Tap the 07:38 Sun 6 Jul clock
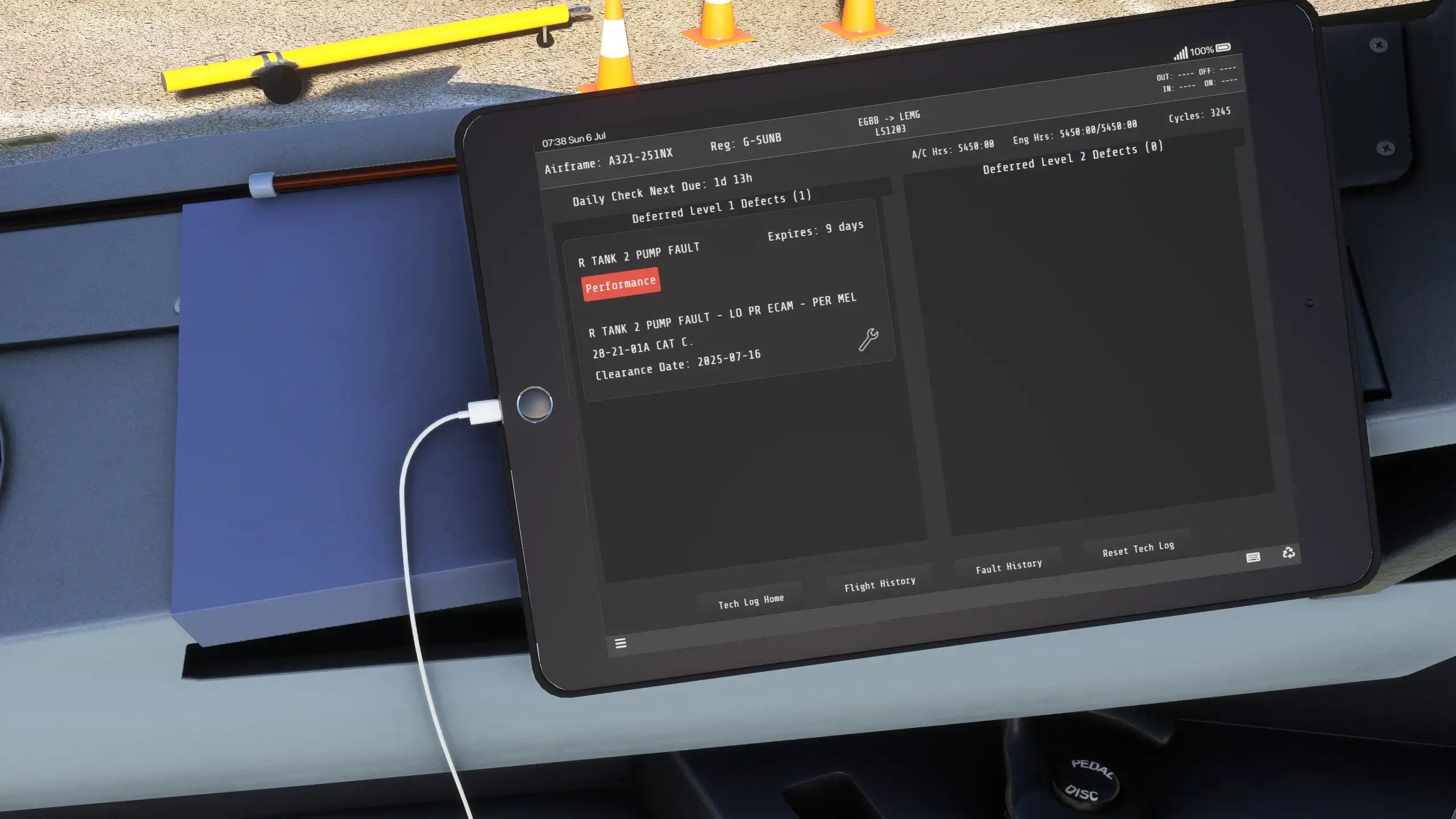The height and width of the screenshot is (819, 1456). [x=573, y=139]
